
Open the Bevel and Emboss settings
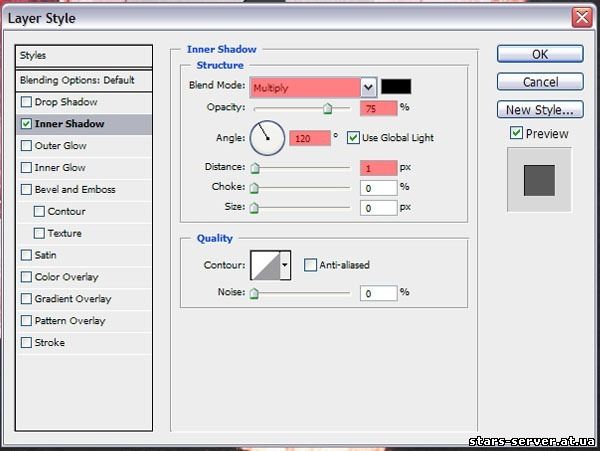click(x=75, y=190)
